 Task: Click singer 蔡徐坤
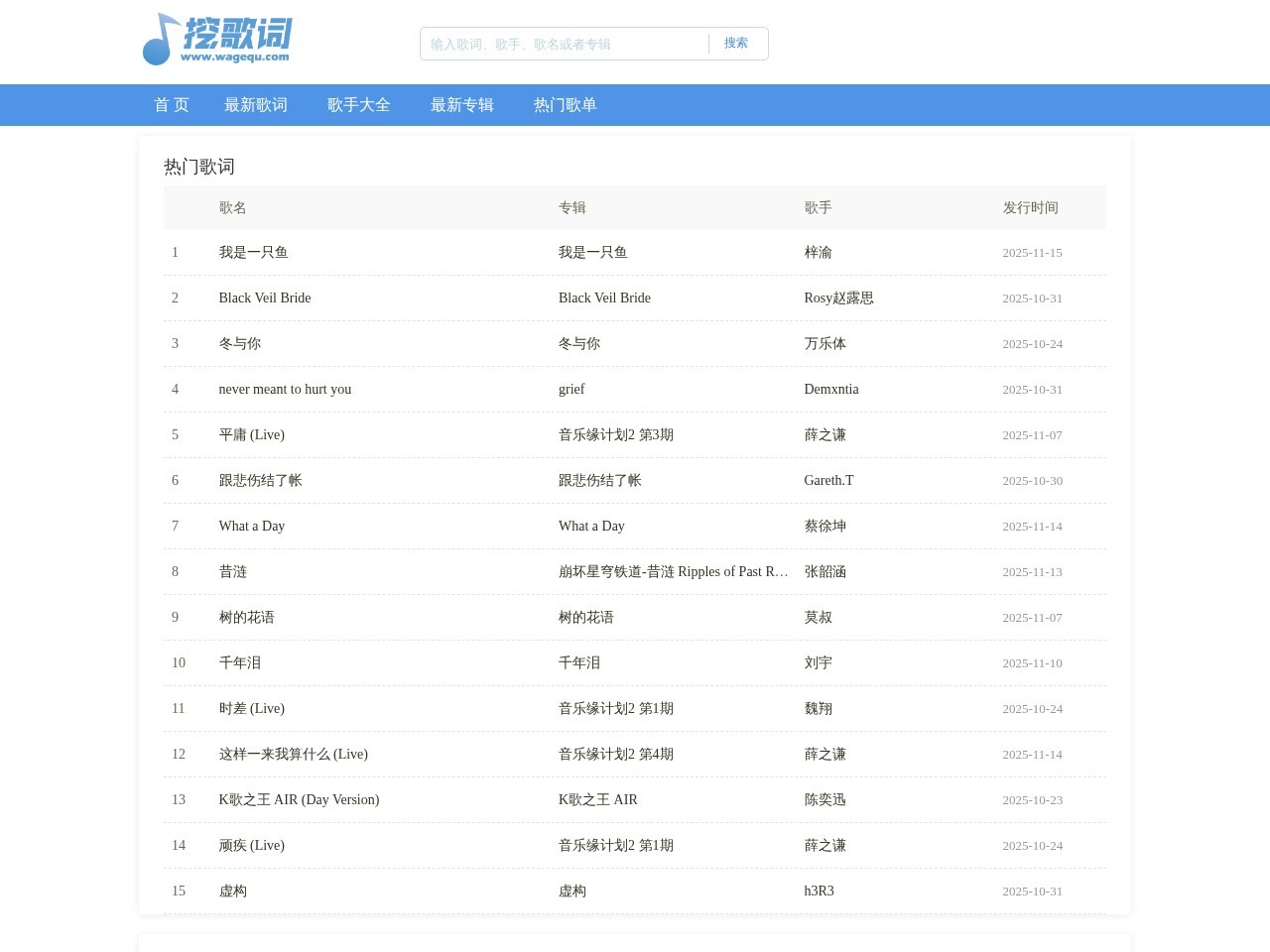[x=825, y=527]
